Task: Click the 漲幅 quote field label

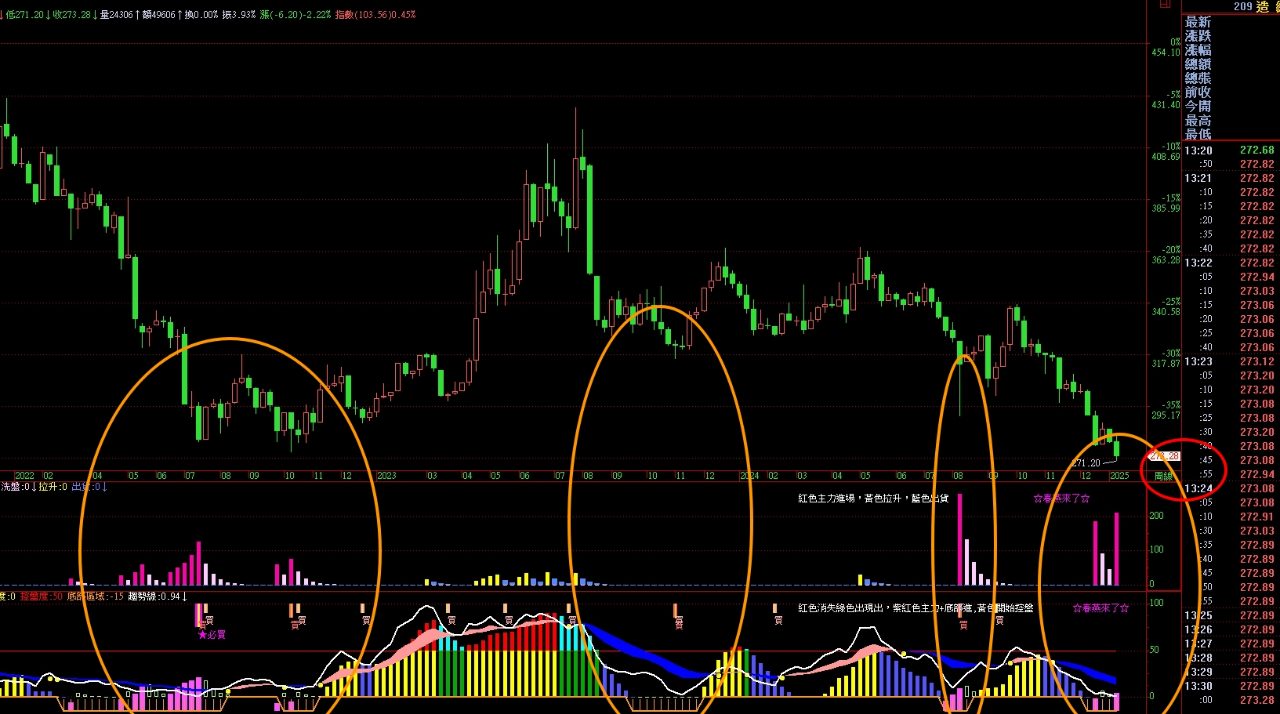Action: [x=1197, y=50]
